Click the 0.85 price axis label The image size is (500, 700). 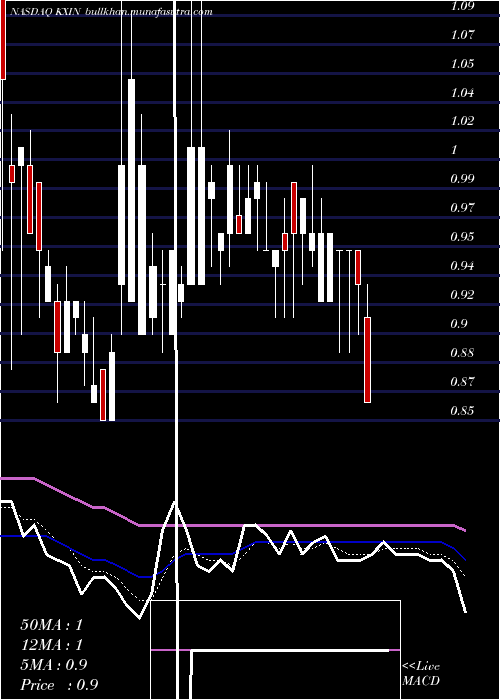462,410
